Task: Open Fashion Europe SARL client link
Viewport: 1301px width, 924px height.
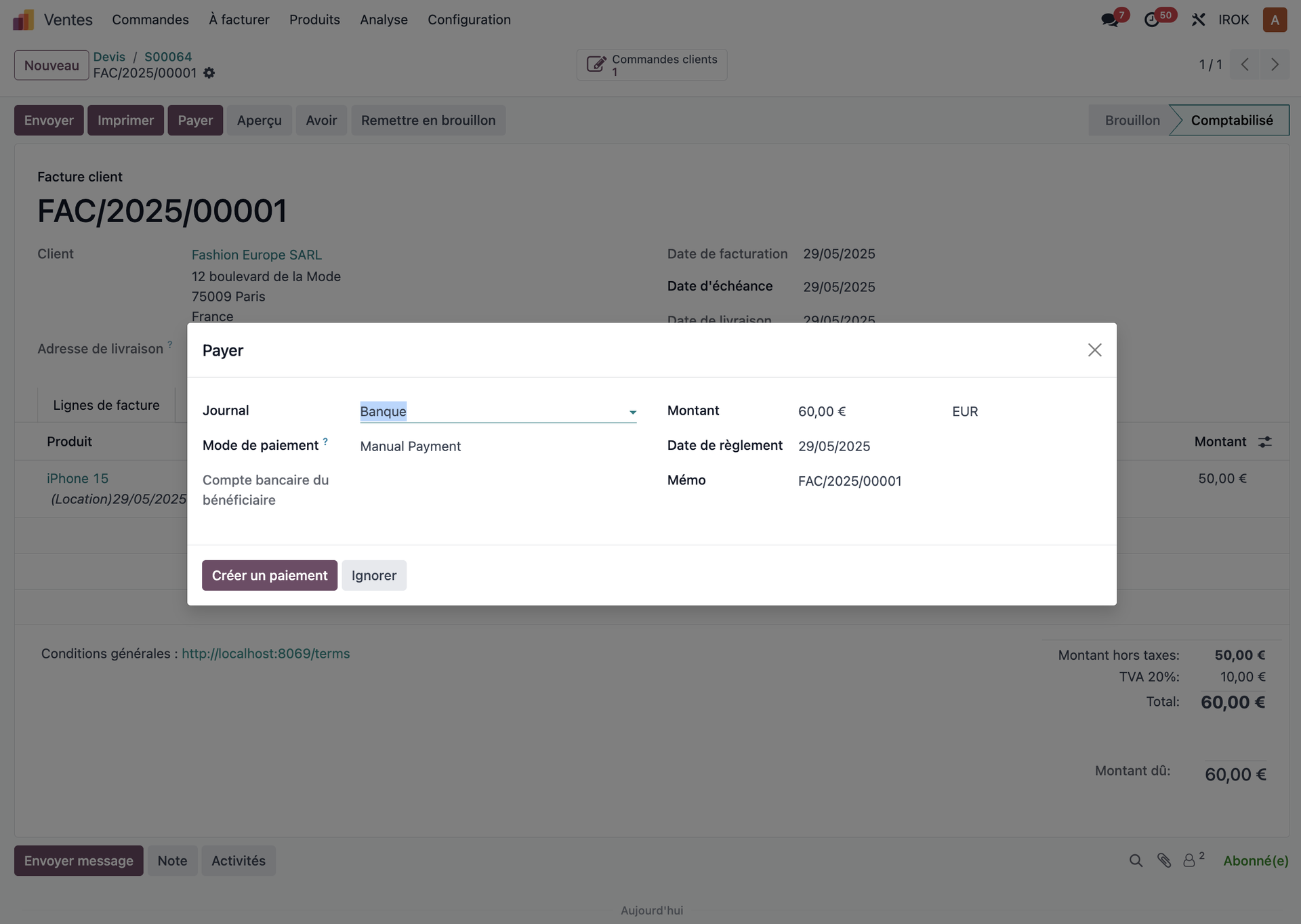Action: (x=257, y=255)
